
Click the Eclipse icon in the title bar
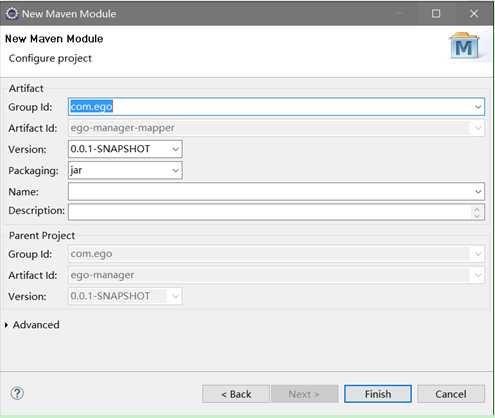[x=12, y=14]
